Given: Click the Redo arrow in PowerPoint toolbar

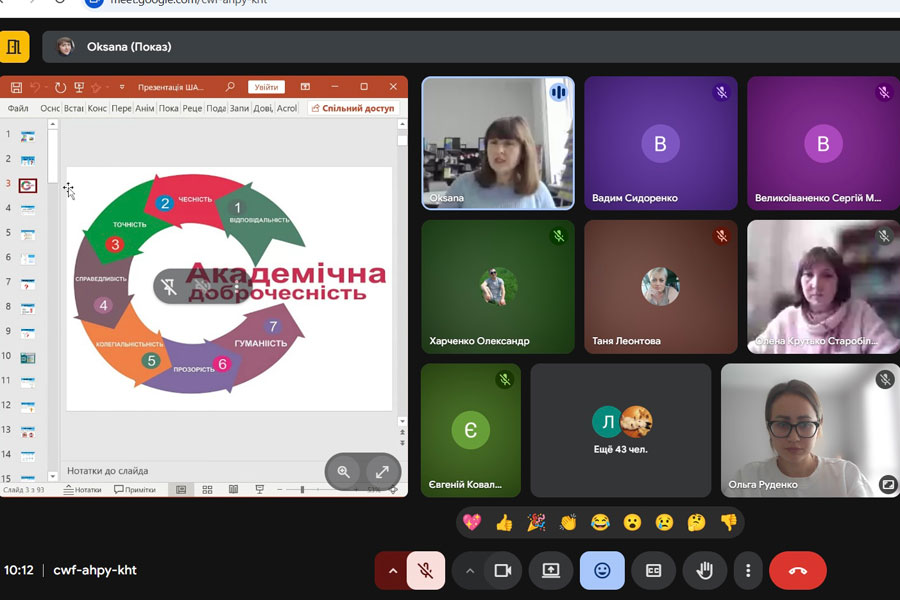Looking at the screenshot, I should 60,87.
